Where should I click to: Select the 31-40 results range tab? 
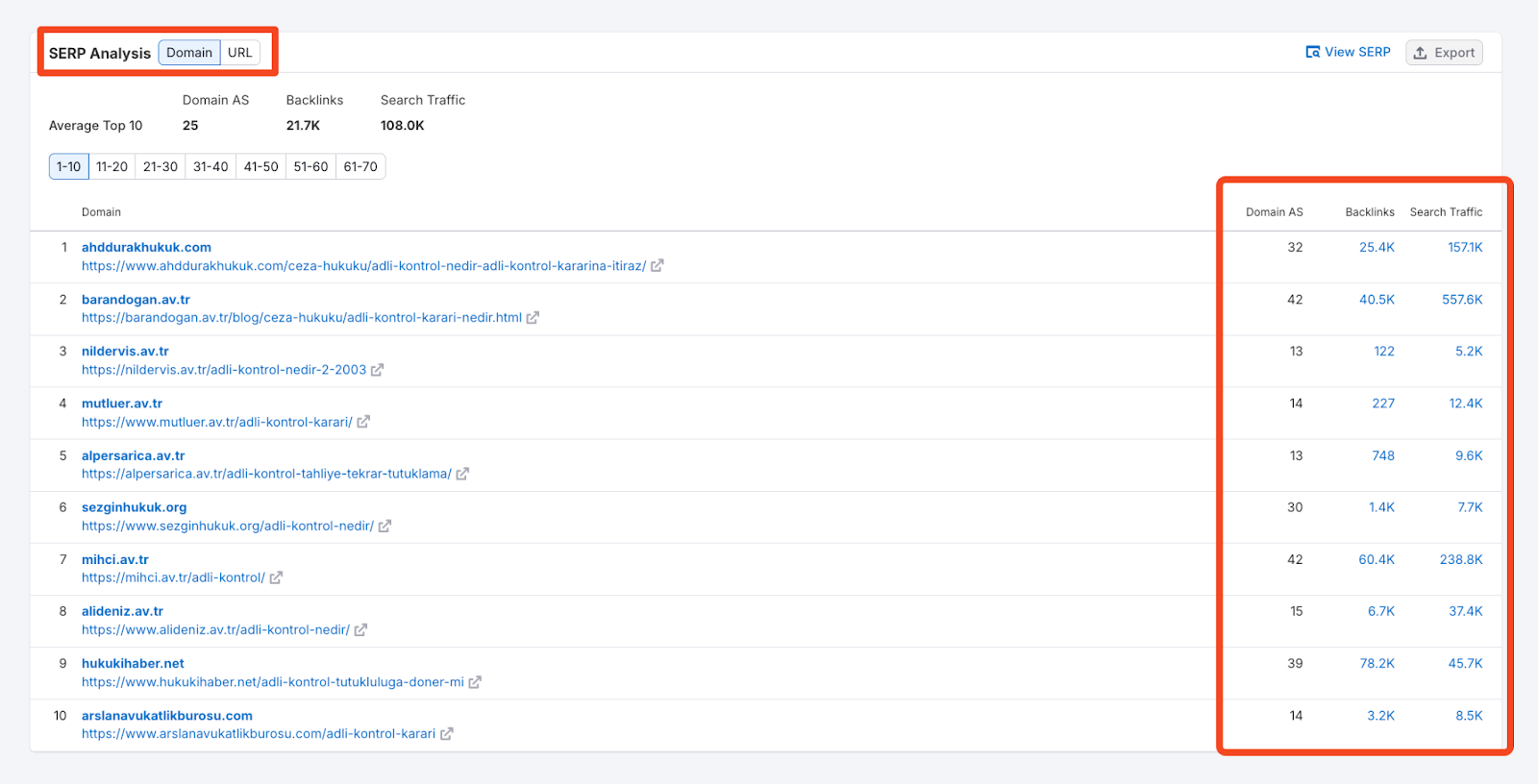click(211, 166)
